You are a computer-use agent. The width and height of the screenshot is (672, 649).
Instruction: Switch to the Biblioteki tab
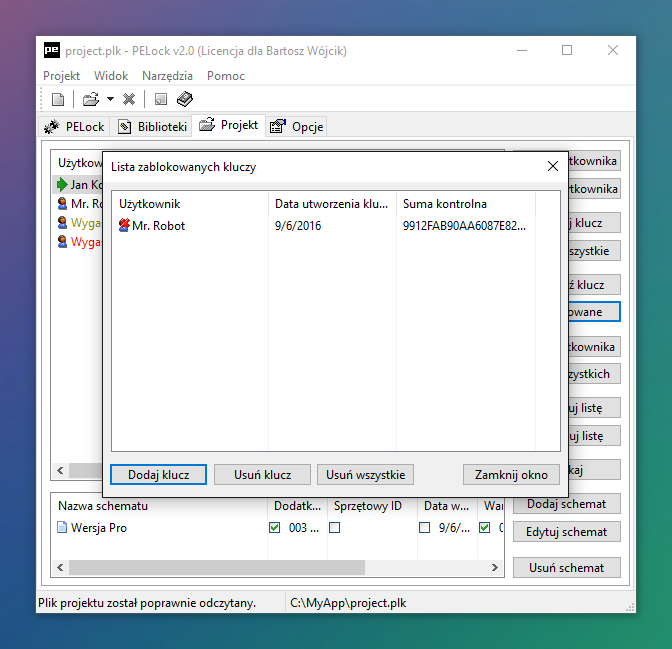pyautogui.click(x=151, y=127)
